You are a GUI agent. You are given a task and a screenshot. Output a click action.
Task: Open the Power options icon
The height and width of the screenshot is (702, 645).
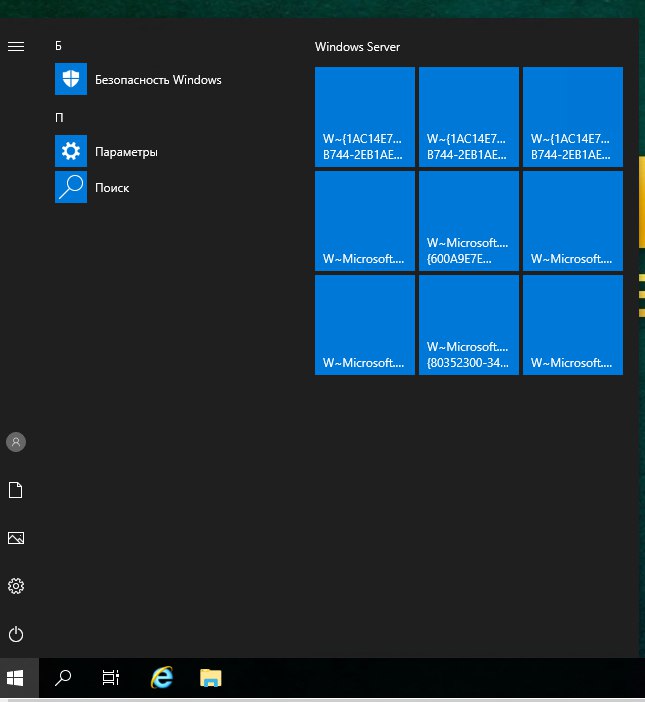pos(16,634)
